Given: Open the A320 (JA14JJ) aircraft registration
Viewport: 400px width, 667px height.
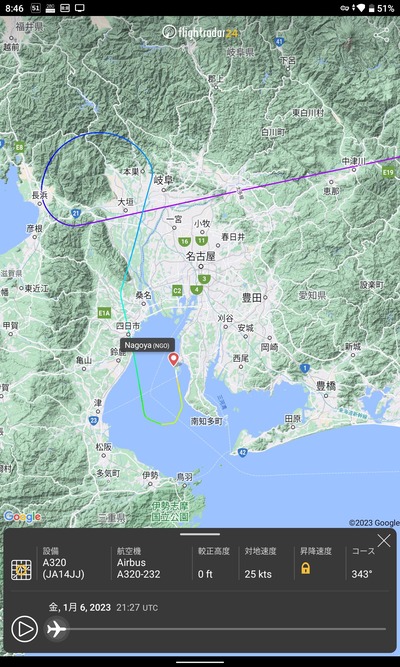Looking at the screenshot, I should (x=63, y=568).
